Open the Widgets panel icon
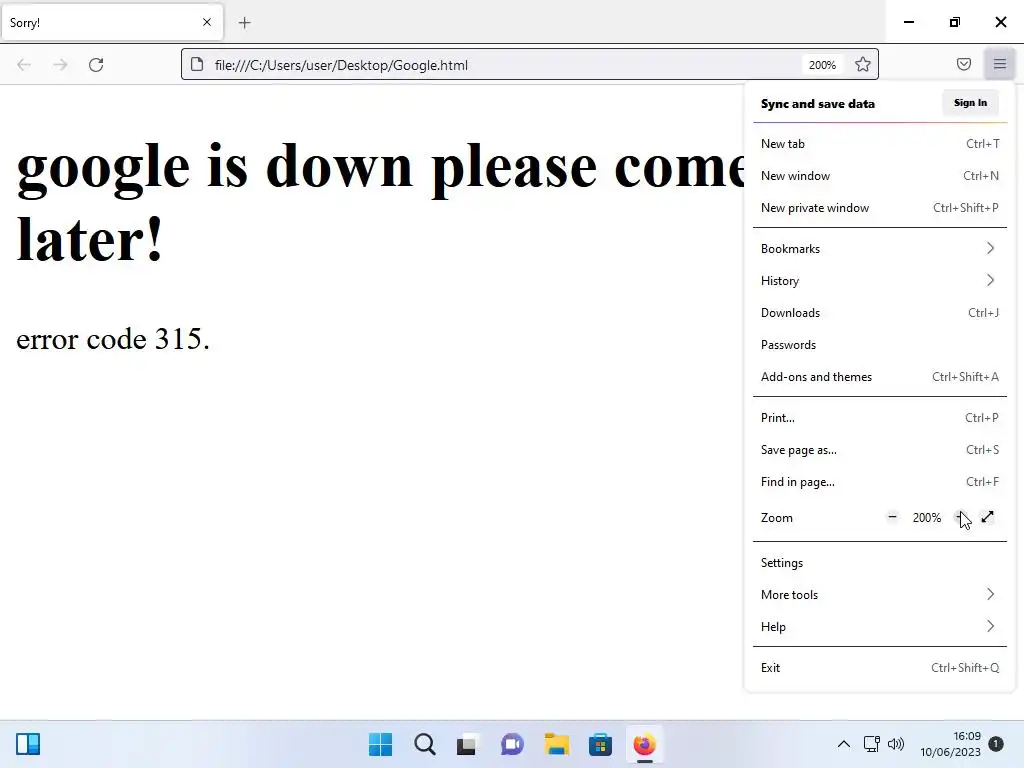 [28, 744]
